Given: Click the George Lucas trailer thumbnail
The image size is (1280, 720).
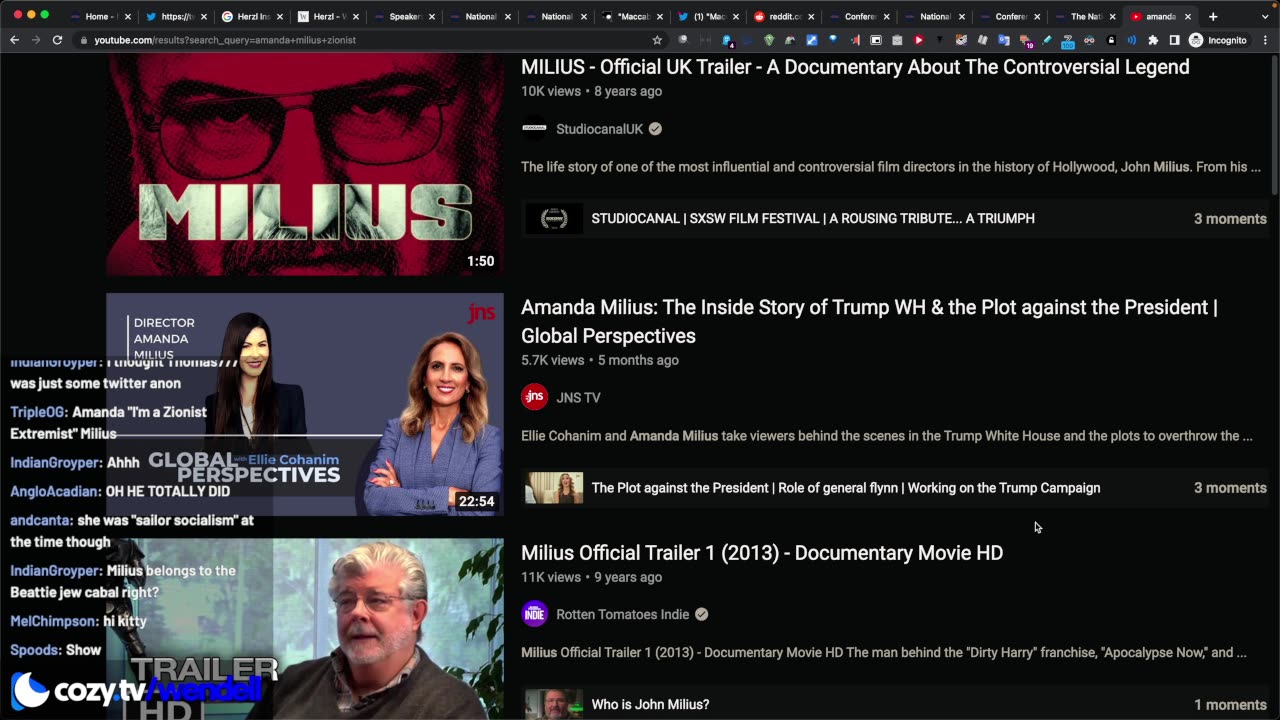Looking at the screenshot, I should [x=305, y=629].
